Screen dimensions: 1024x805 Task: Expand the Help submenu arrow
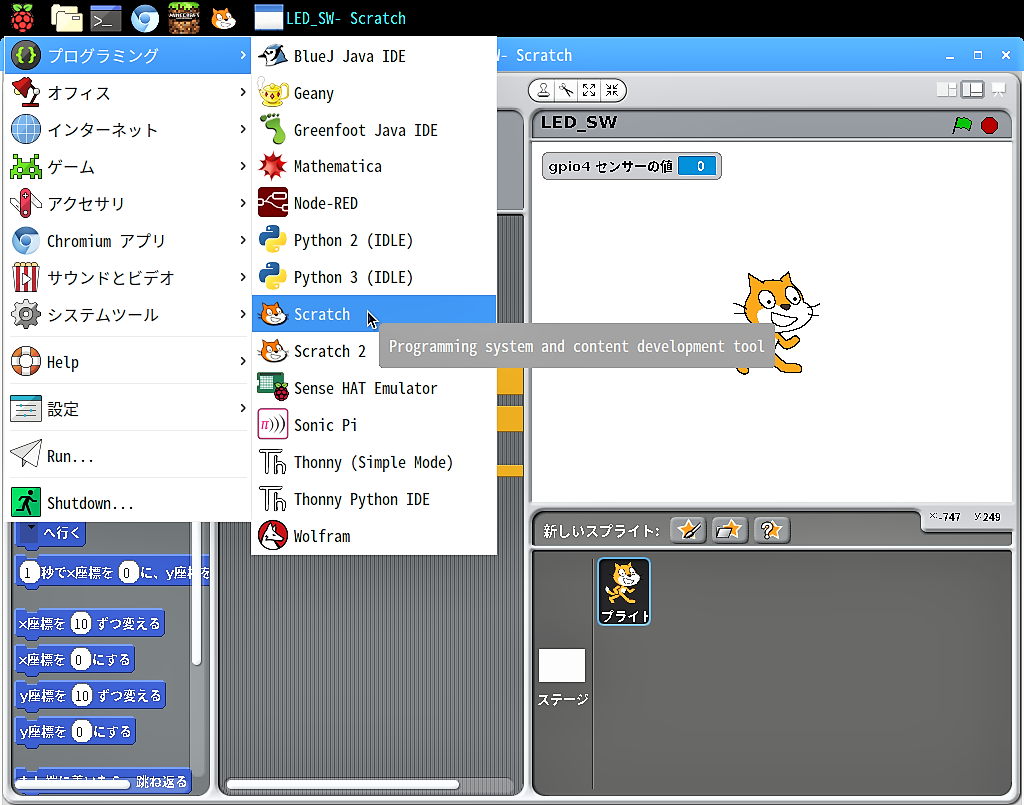[x=243, y=360]
